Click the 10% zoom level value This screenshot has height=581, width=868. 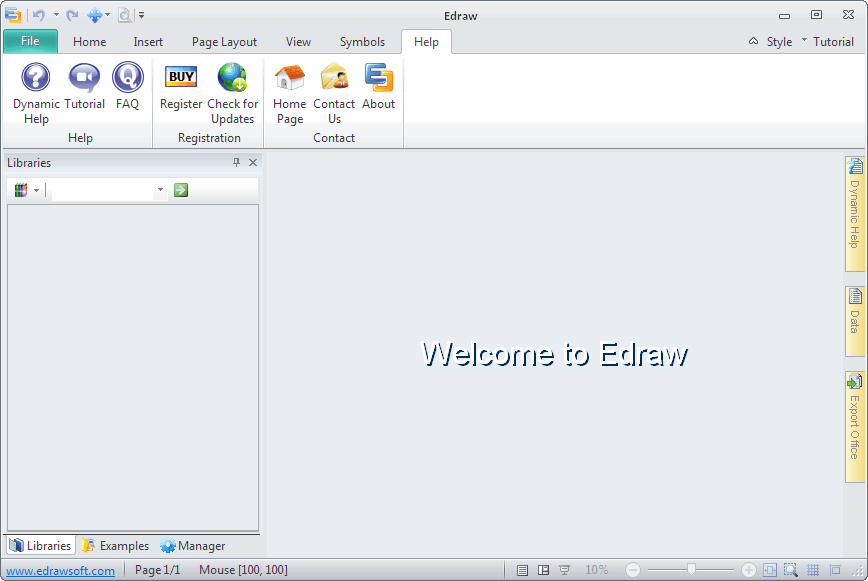[597, 570]
